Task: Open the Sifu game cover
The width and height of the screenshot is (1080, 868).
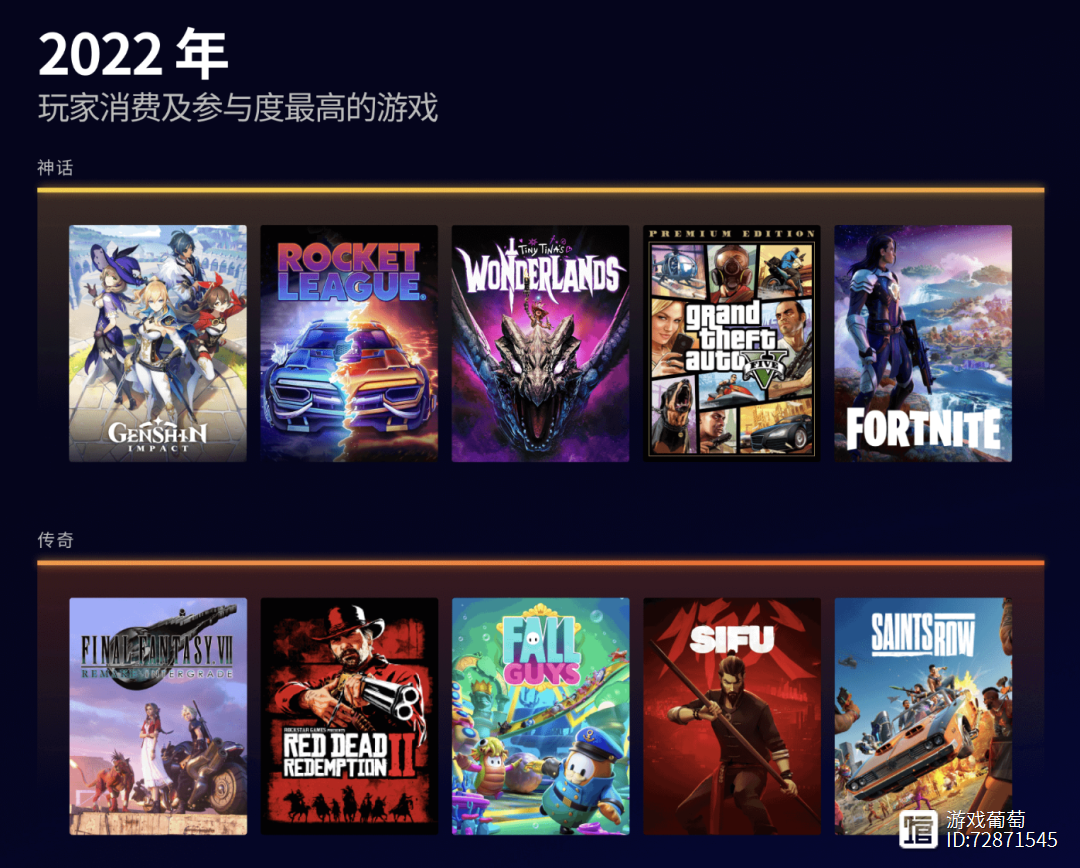Action: click(732, 716)
